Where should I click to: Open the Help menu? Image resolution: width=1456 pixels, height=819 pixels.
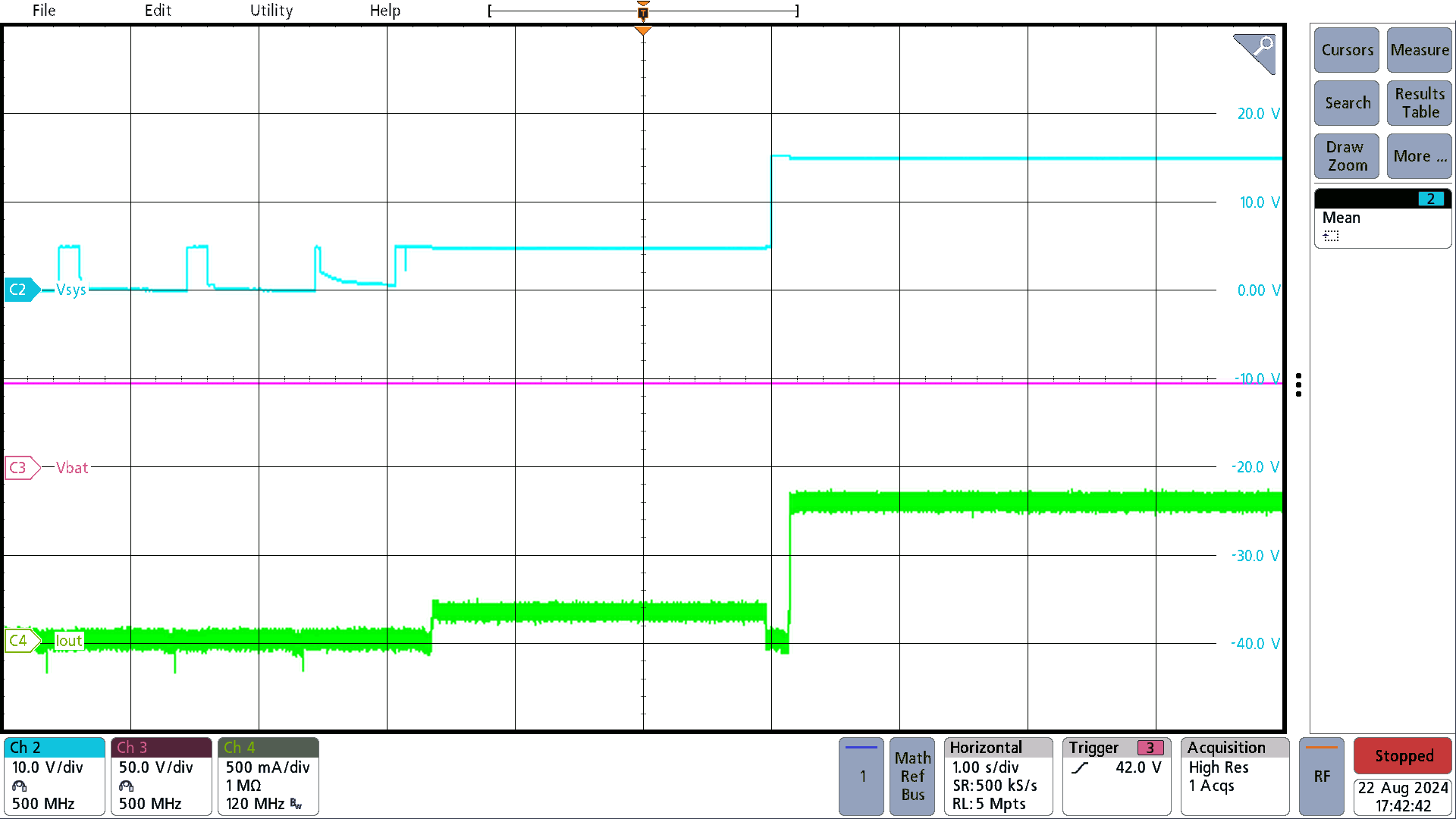click(384, 11)
